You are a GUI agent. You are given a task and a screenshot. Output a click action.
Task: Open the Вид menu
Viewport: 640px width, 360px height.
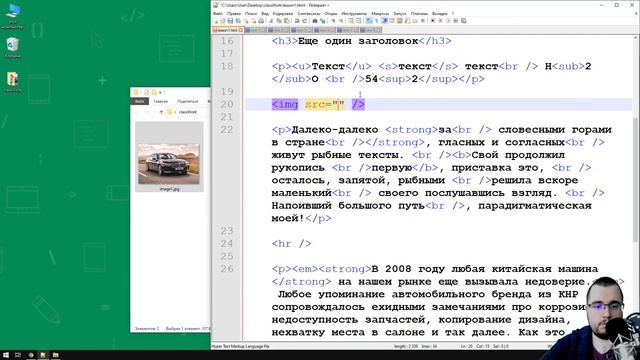(265, 13)
